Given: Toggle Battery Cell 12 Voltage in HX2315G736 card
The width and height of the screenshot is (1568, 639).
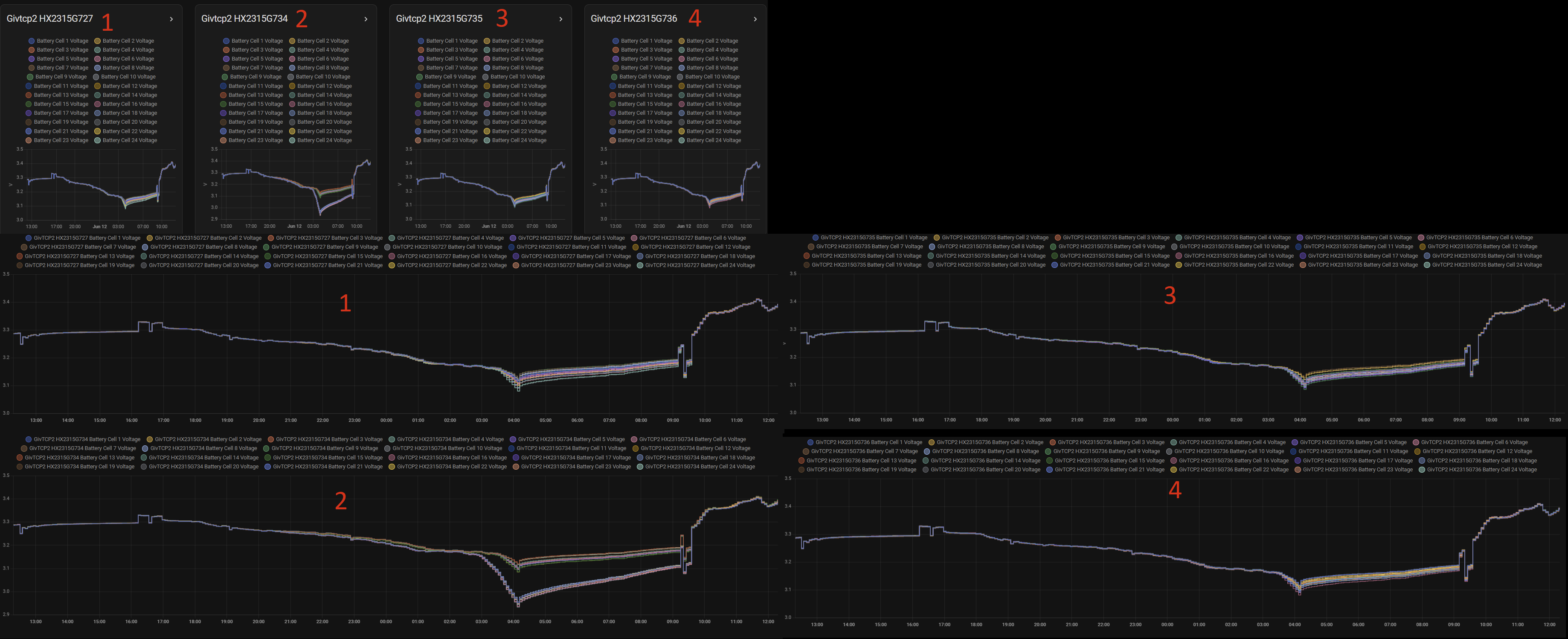Looking at the screenshot, I should pyautogui.click(x=710, y=86).
